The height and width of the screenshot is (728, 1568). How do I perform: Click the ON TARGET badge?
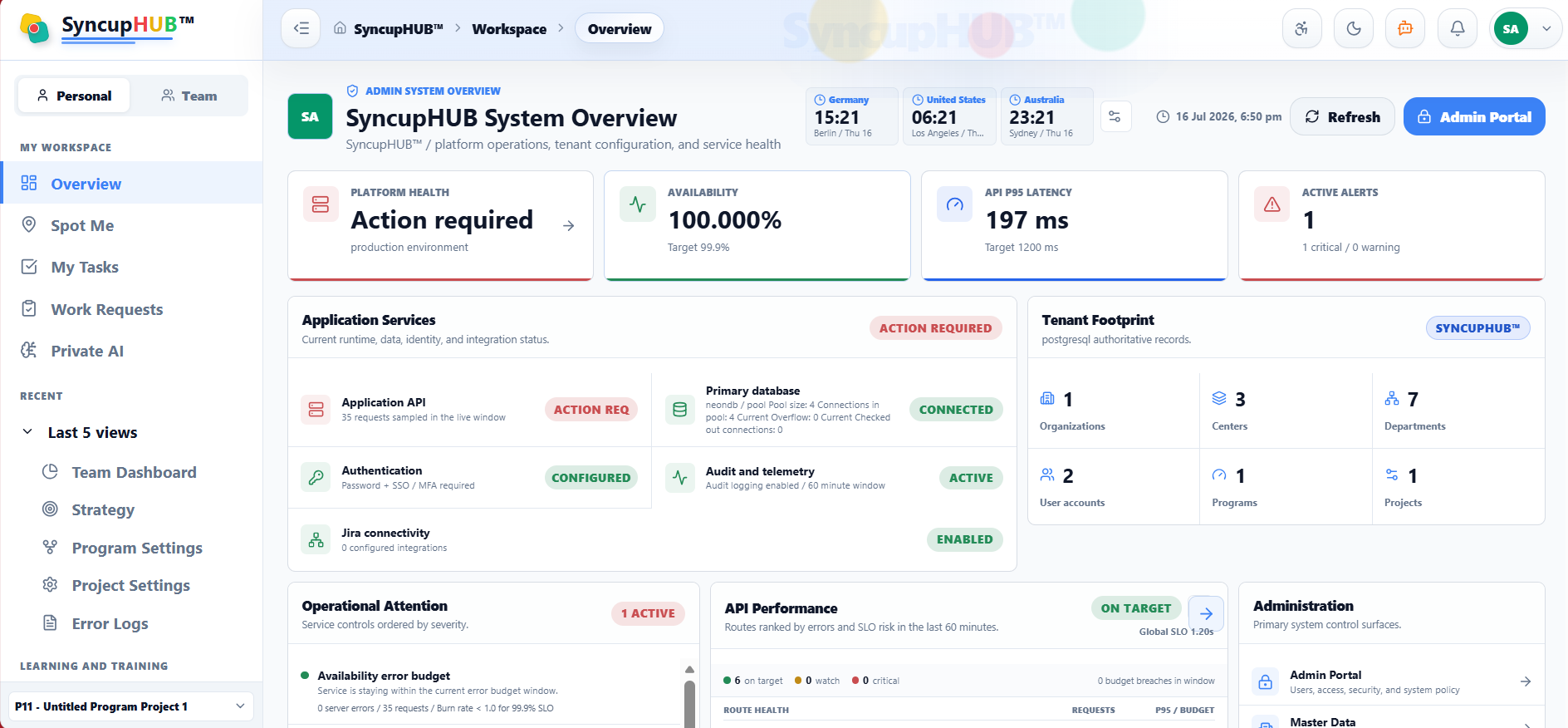pyautogui.click(x=1135, y=608)
